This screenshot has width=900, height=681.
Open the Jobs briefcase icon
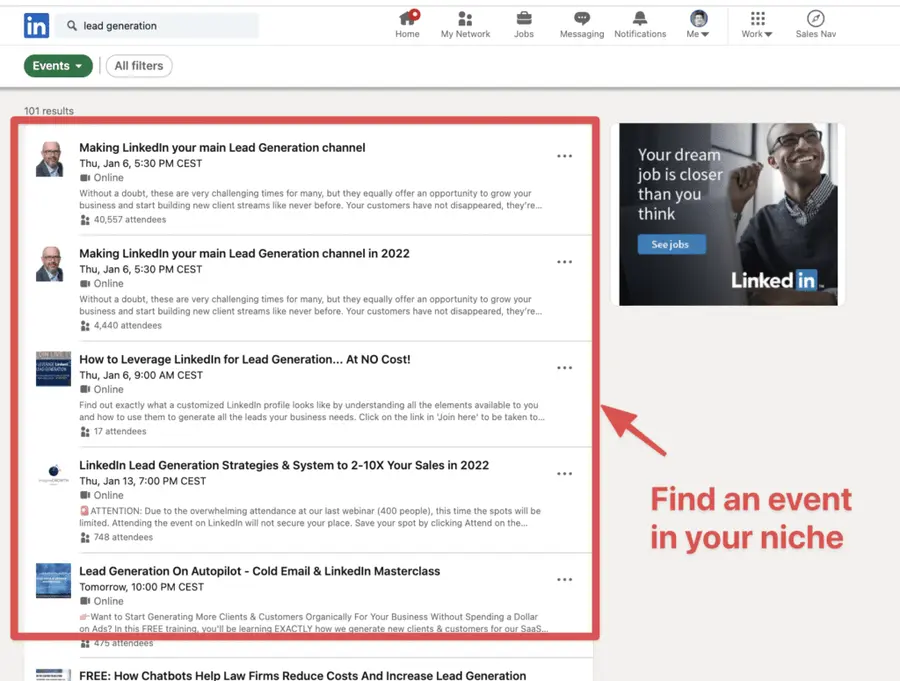524,18
